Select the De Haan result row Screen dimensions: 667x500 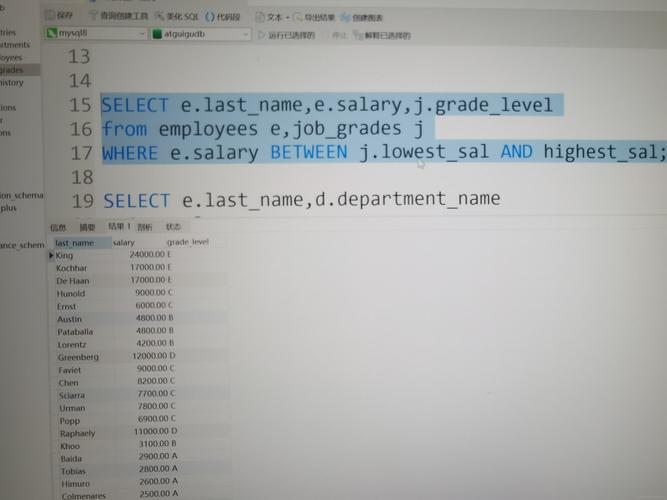pyautogui.click(x=138, y=280)
